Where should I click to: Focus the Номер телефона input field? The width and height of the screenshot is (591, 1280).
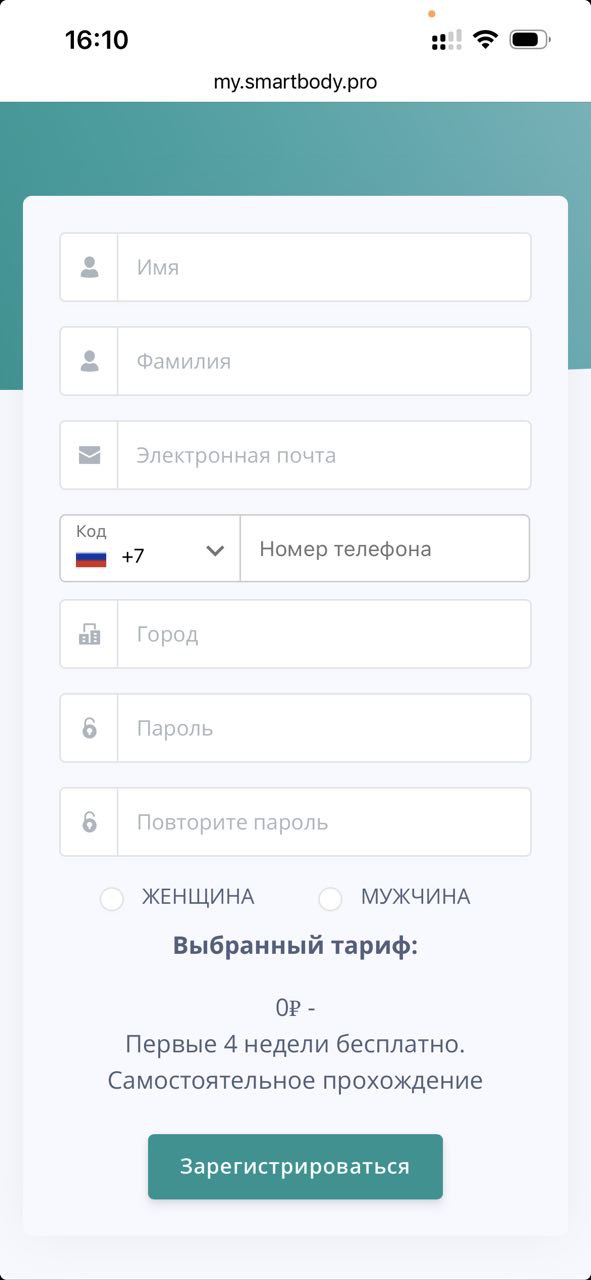(x=385, y=548)
